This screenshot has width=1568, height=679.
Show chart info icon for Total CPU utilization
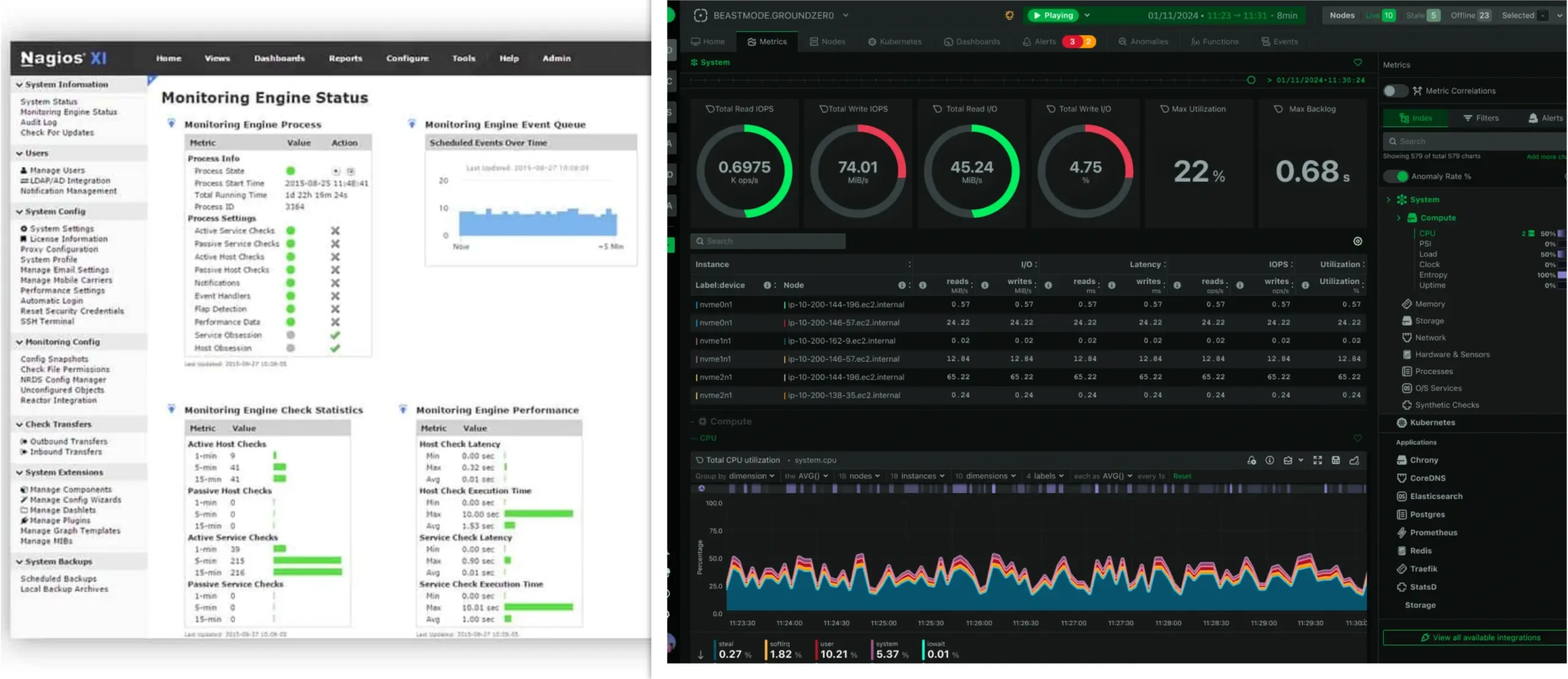pyautogui.click(x=1270, y=460)
